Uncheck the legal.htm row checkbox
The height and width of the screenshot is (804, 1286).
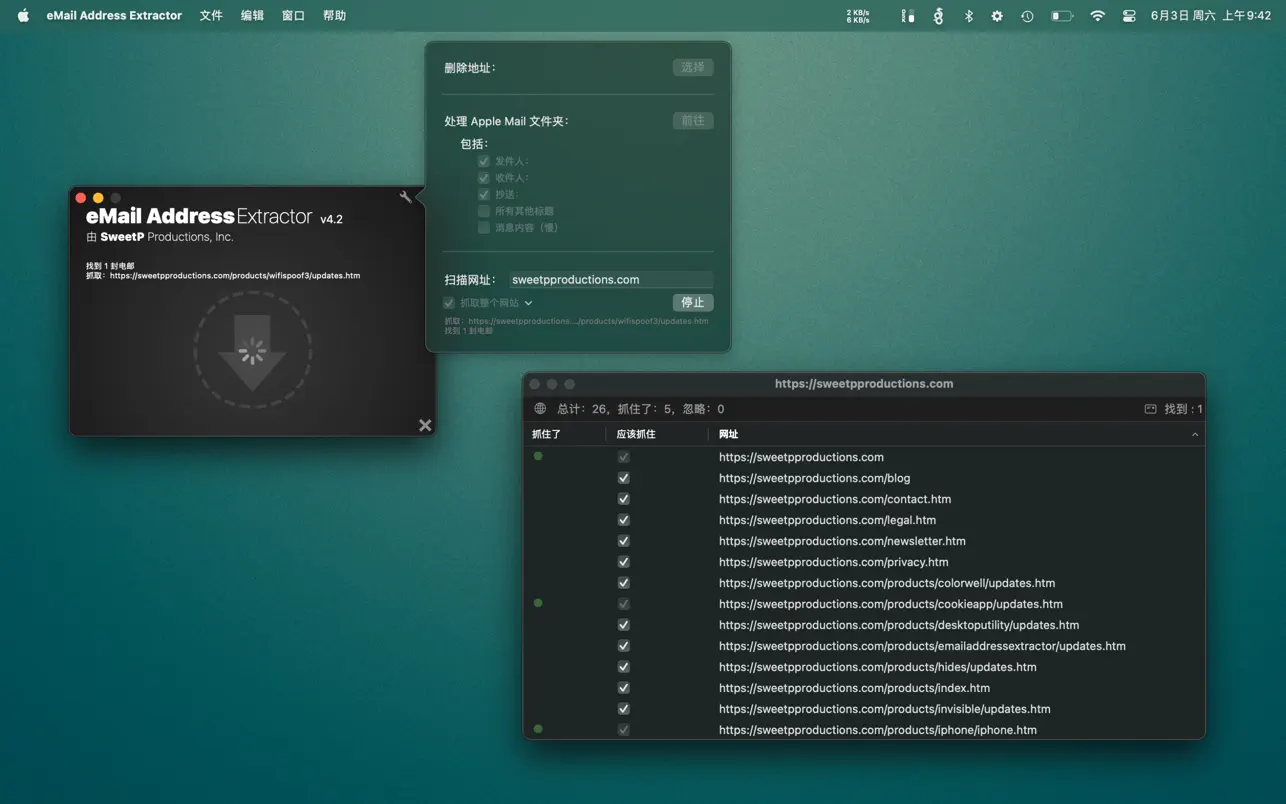pyautogui.click(x=624, y=520)
